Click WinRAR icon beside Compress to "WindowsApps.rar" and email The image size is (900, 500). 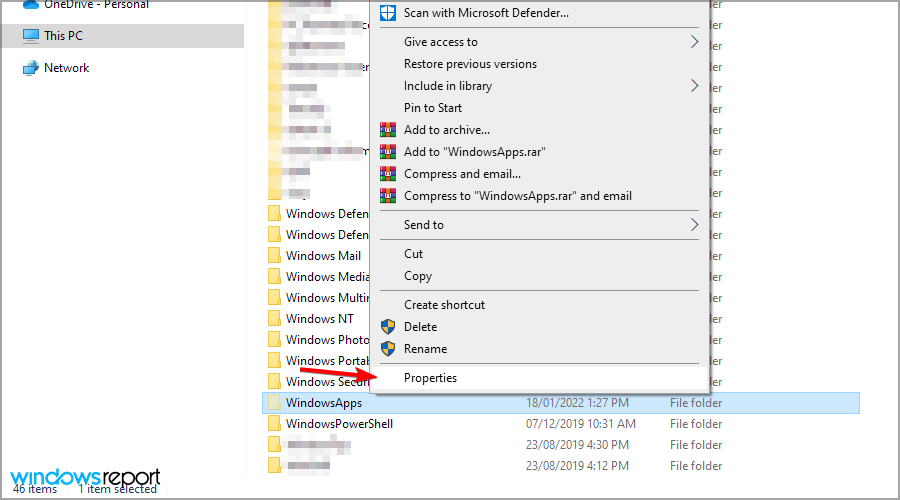tap(388, 196)
